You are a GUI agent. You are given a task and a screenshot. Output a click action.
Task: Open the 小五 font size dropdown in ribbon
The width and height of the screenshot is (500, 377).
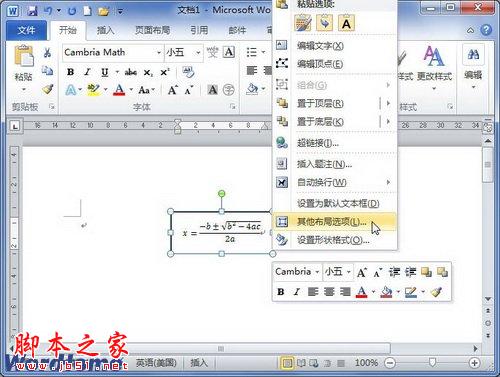click(198, 53)
